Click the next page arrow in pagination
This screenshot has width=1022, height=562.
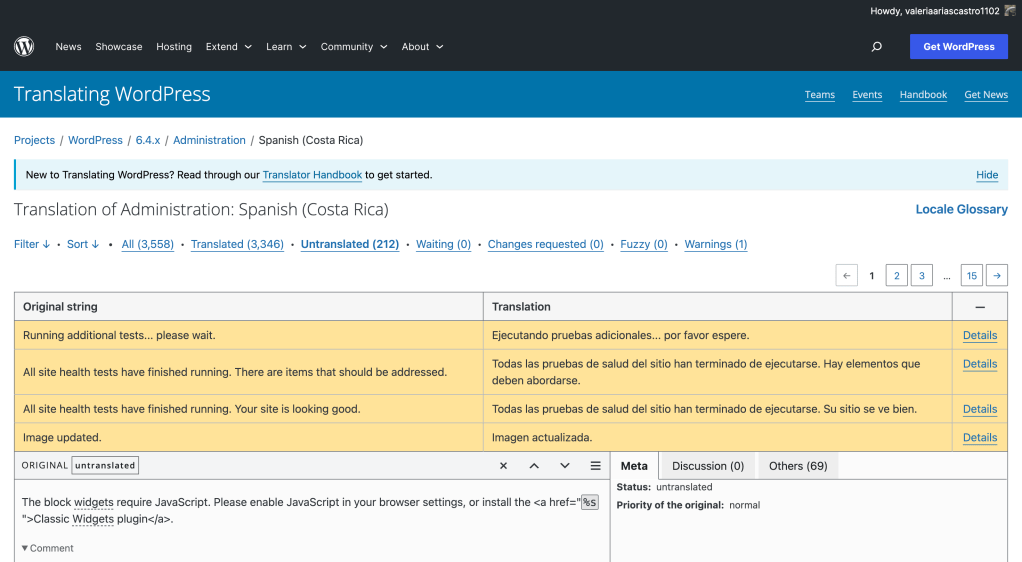point(996,276)
